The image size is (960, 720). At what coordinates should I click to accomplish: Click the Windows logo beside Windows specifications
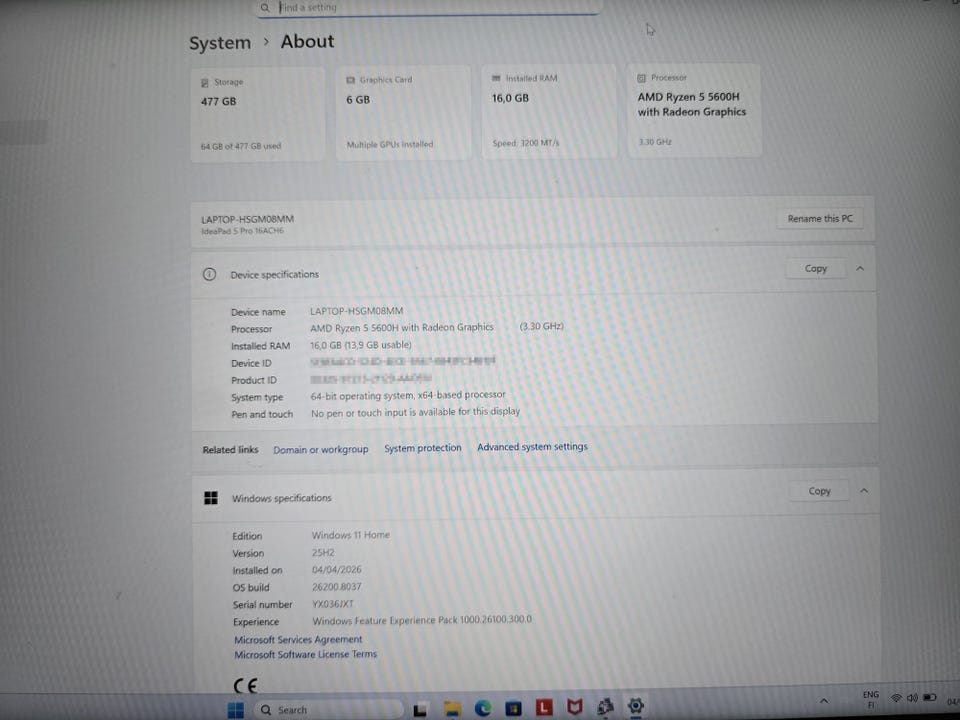click(211, 498)
